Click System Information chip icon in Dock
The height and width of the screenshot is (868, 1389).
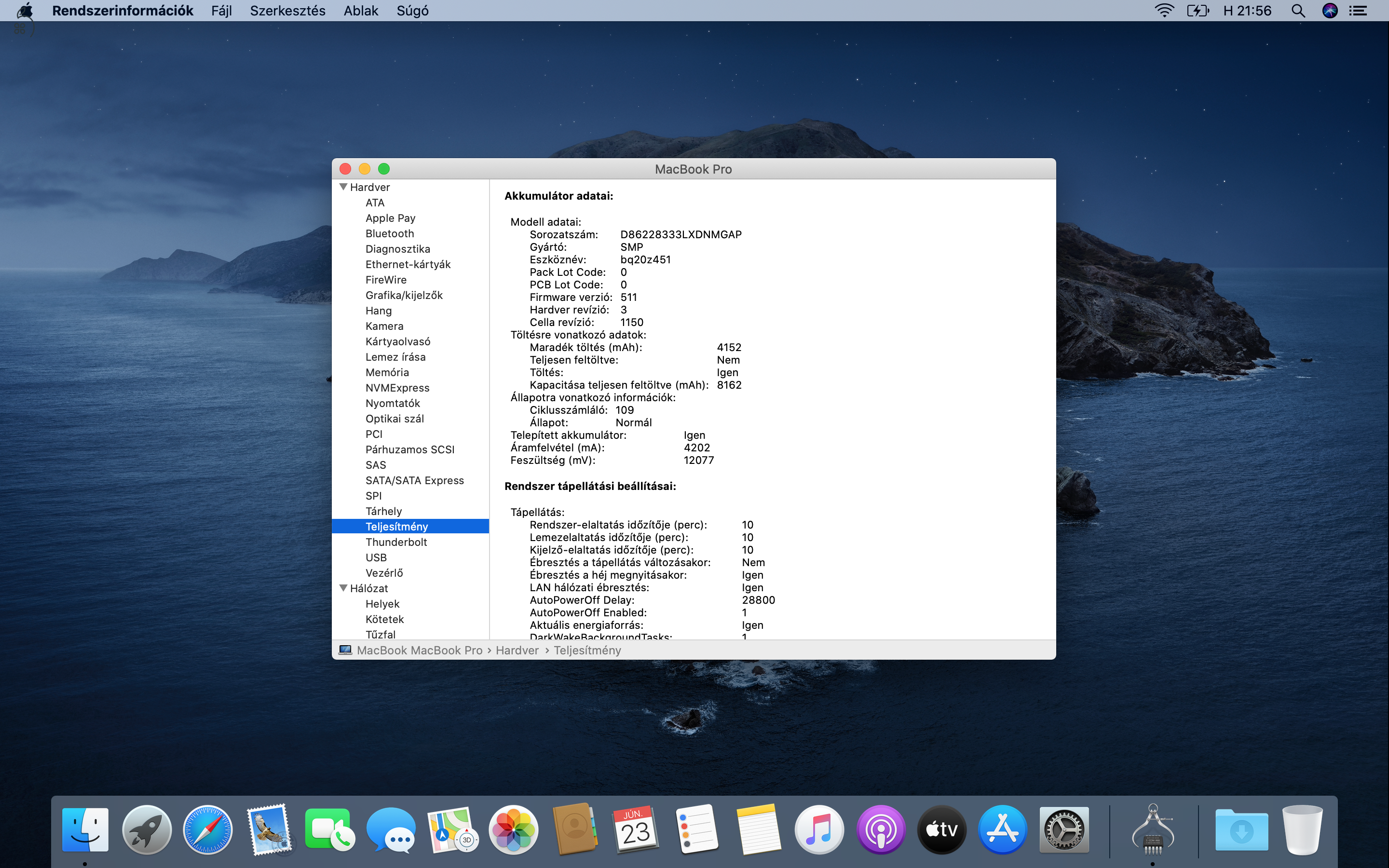[1153, 829]
